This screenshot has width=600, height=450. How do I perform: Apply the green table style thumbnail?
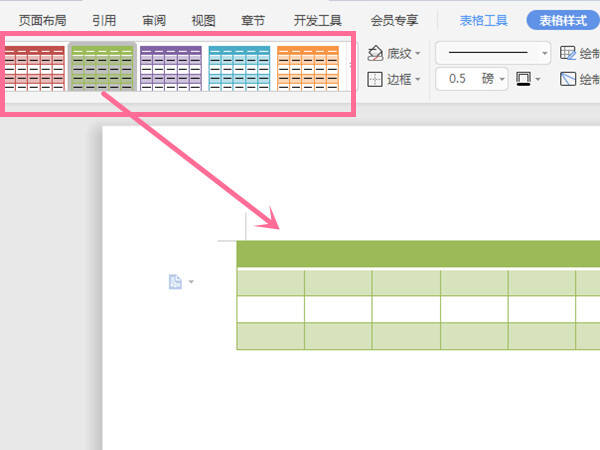pyautogui.click(x=102, y=67)
